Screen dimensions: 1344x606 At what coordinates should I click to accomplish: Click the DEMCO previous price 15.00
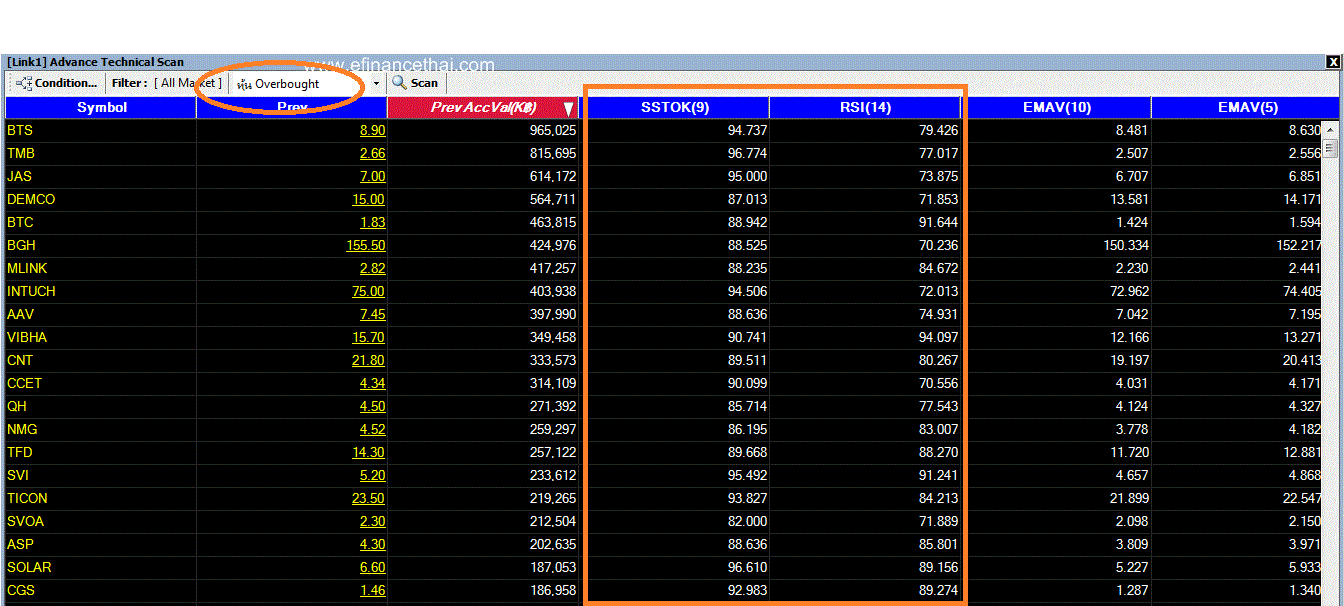click(368, 199)
